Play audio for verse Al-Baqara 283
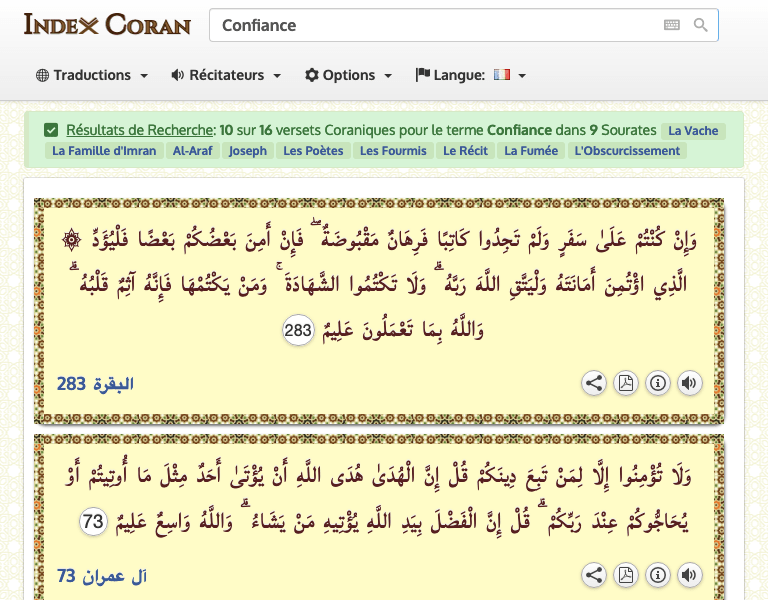The height and width of the screenshot is (600, 768). (688, 383)
